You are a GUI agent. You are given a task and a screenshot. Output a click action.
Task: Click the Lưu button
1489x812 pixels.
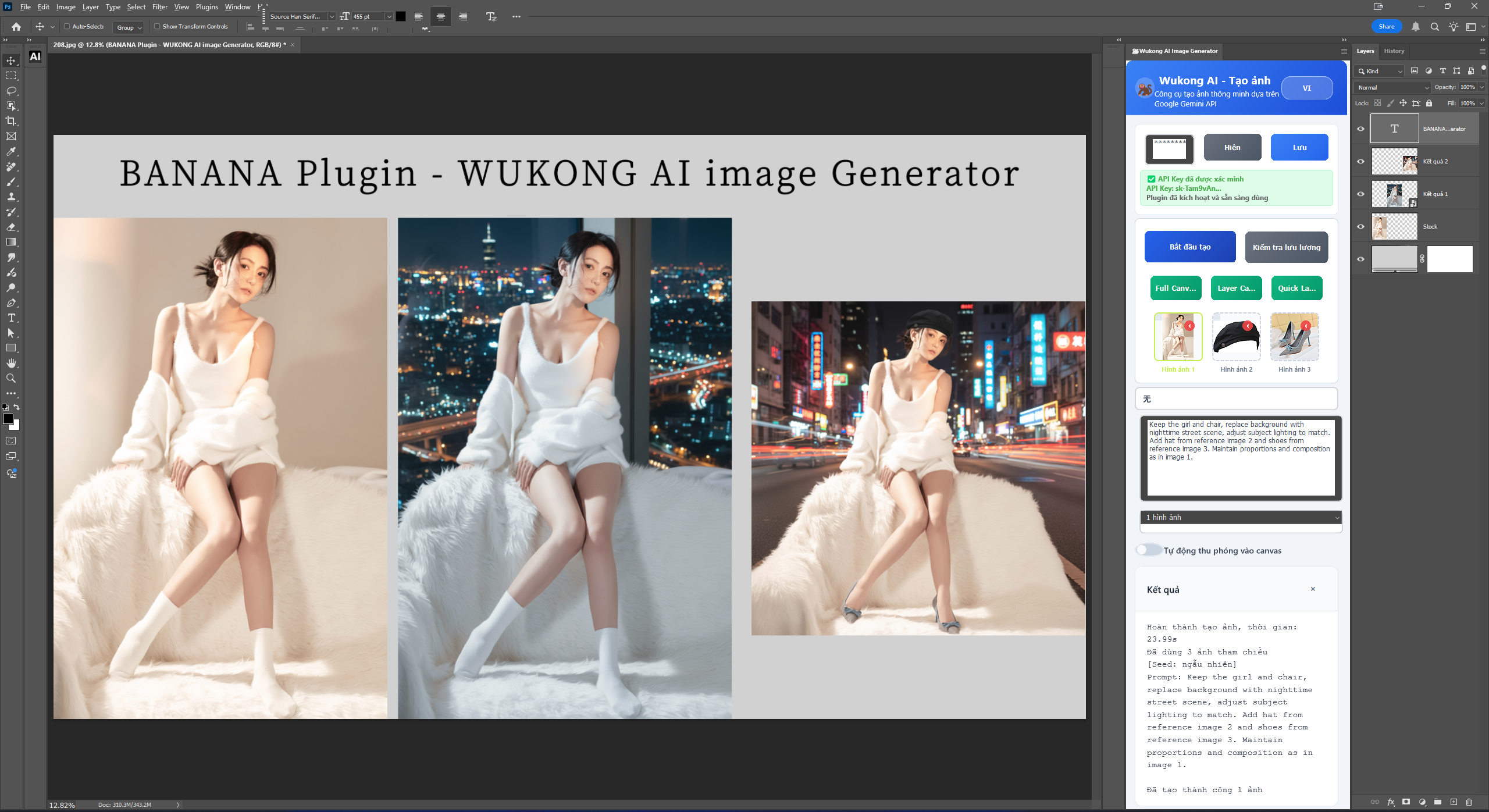click(x=1299, y=147)
